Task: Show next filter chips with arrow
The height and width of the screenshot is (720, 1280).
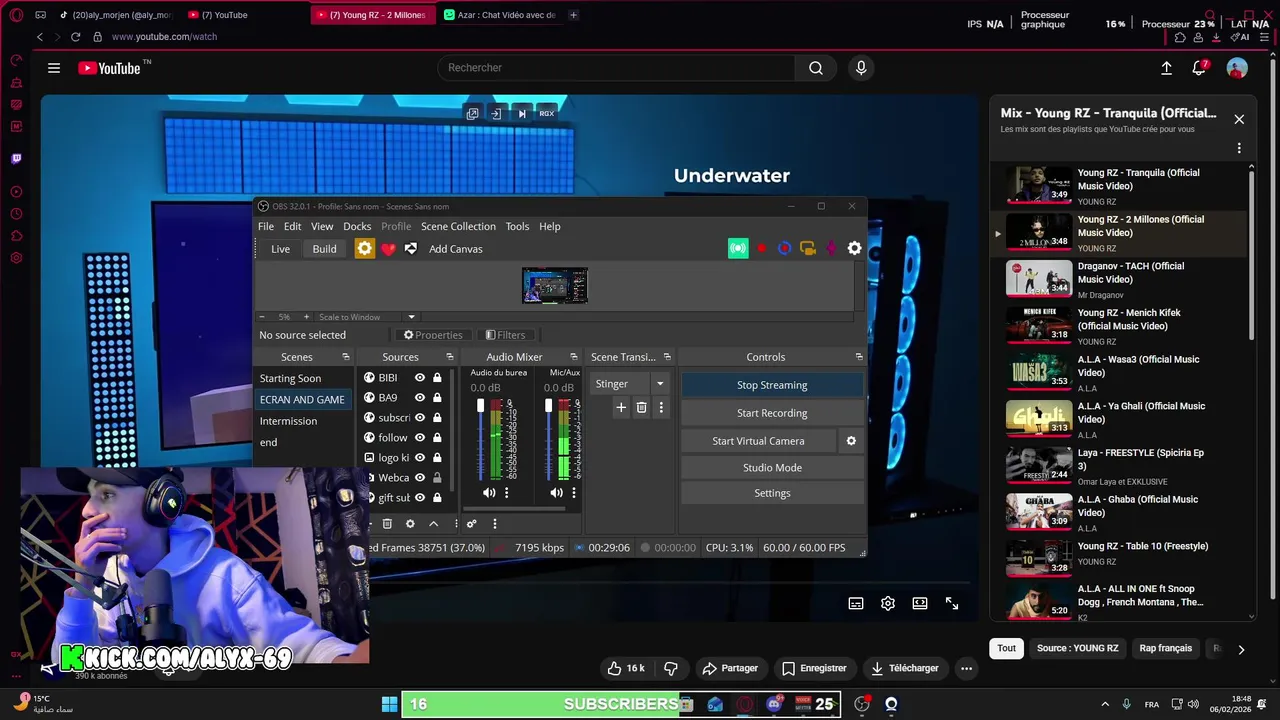Action: coord(1241,649)
